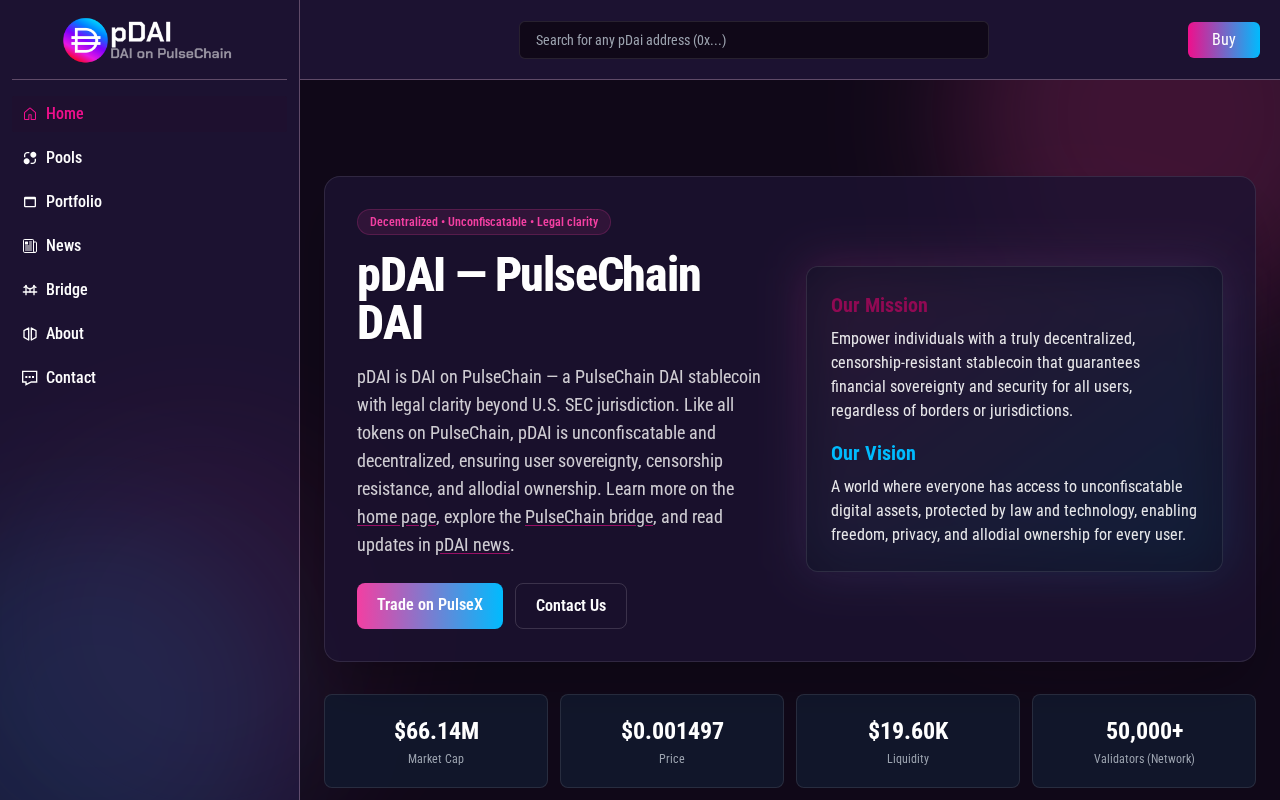Click the Portfolio wallet icon
Viewport: 1280px width, 800px height.
(x=30, y=202)
